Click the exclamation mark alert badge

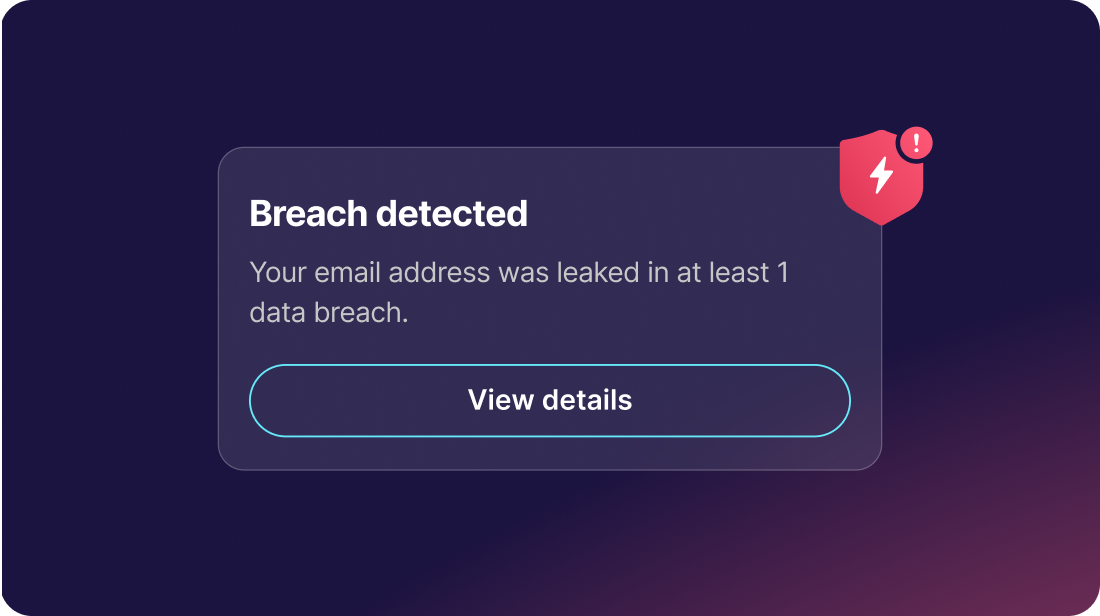click(916, 142)
